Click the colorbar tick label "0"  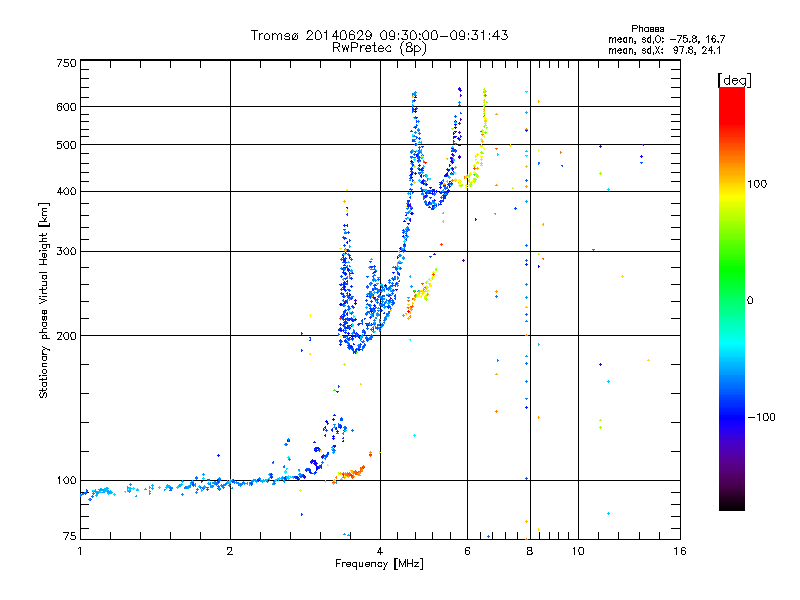point(749,301)
